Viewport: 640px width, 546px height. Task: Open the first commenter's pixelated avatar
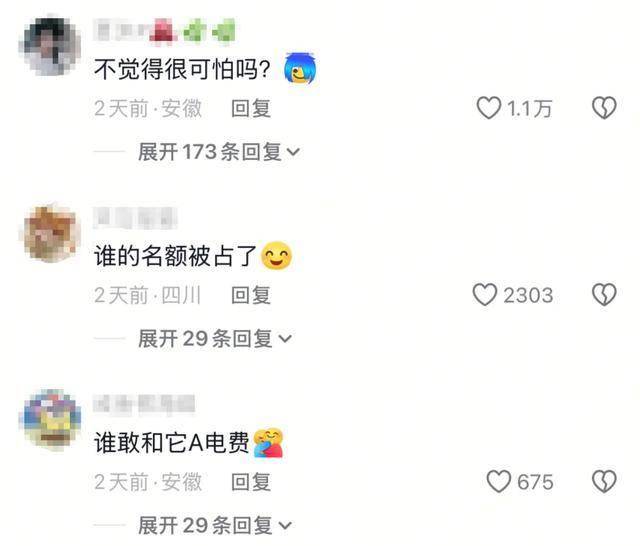coord(50,46)
